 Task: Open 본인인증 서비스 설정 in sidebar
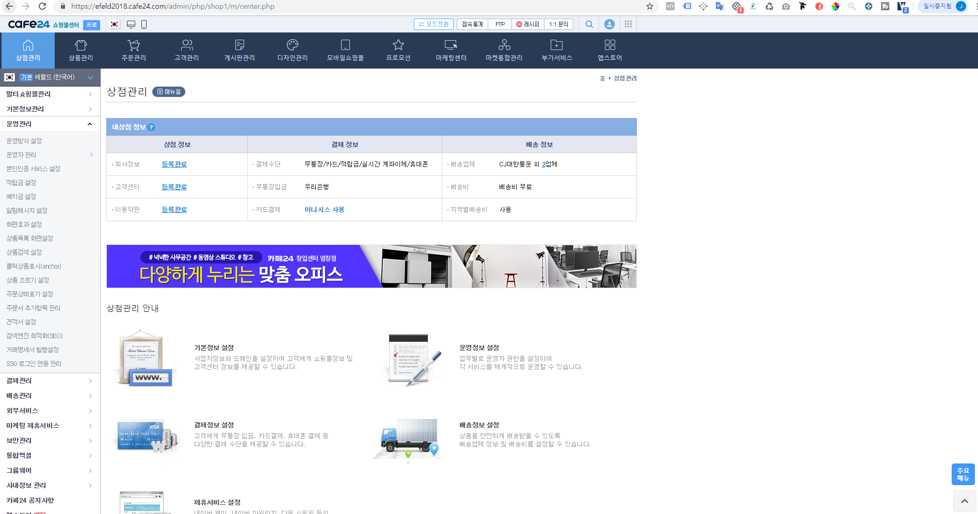33,169
